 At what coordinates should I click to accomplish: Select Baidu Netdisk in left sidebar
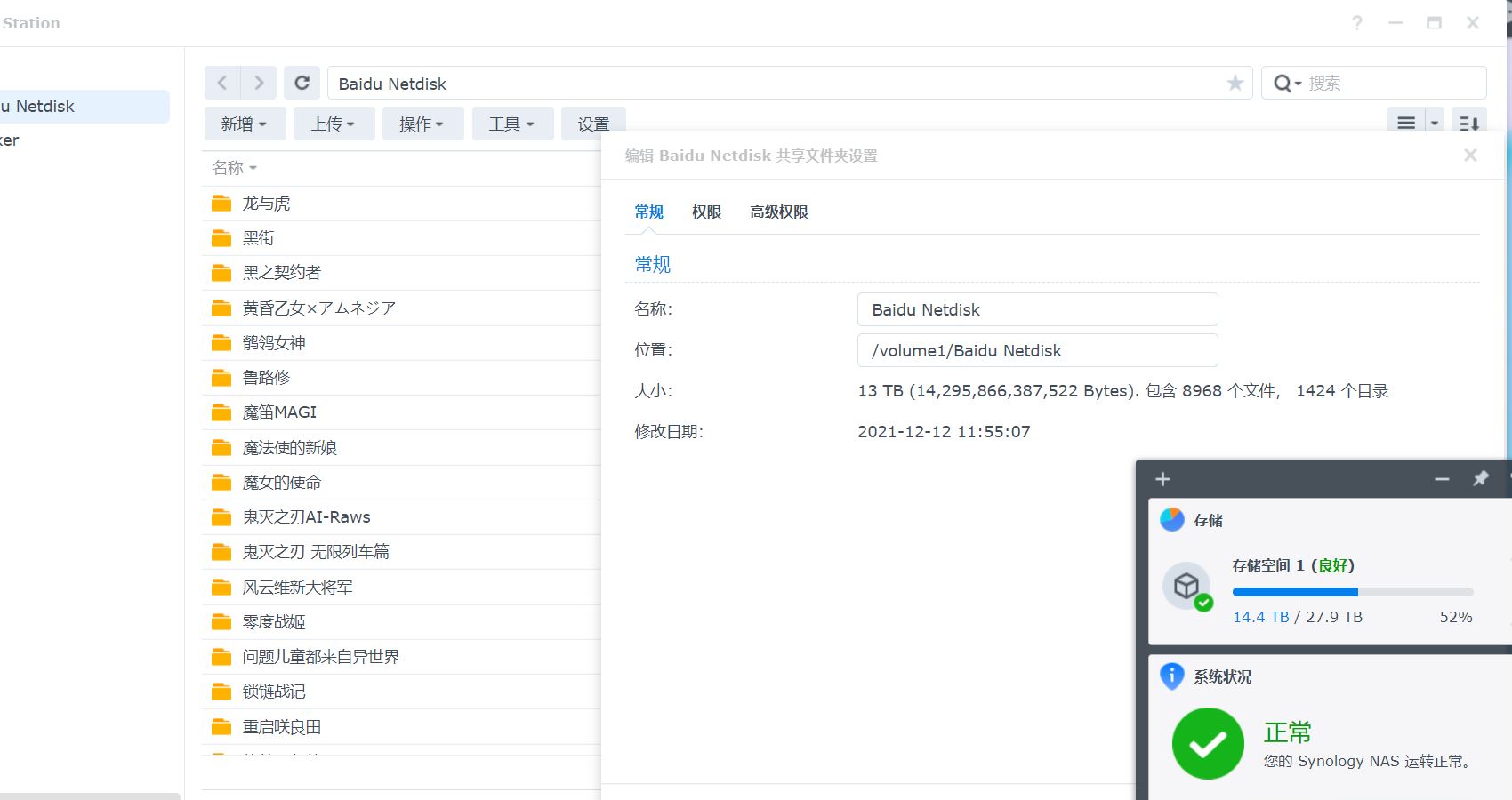click(84, 107)
